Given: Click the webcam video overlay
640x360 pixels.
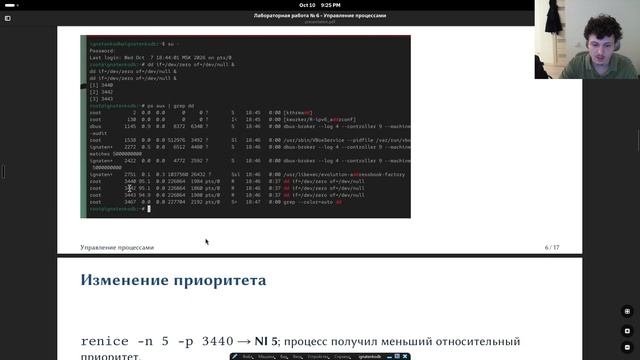Looking at the screenshot, I should point(587,39).
